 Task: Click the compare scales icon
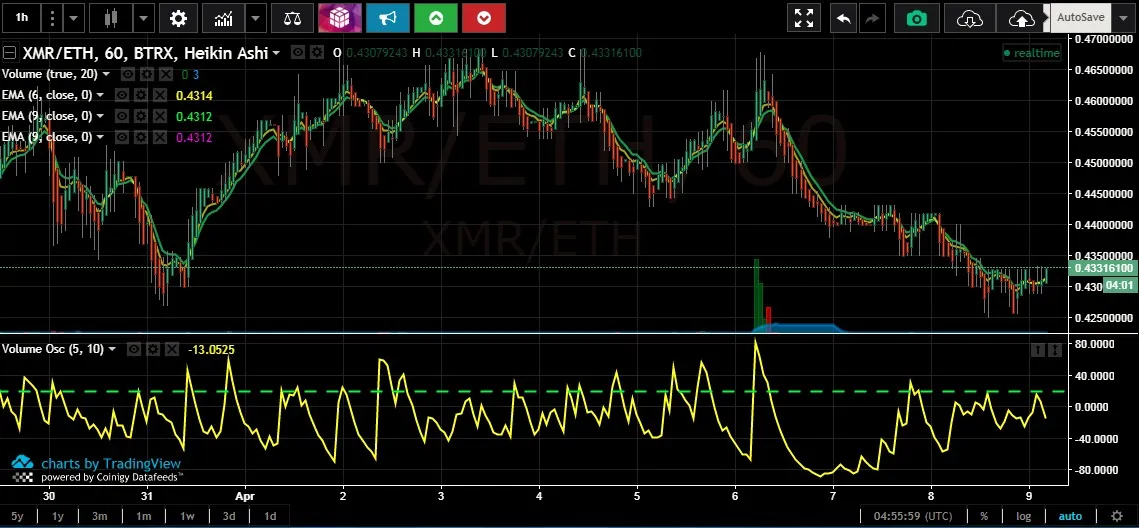click(293, 18)
